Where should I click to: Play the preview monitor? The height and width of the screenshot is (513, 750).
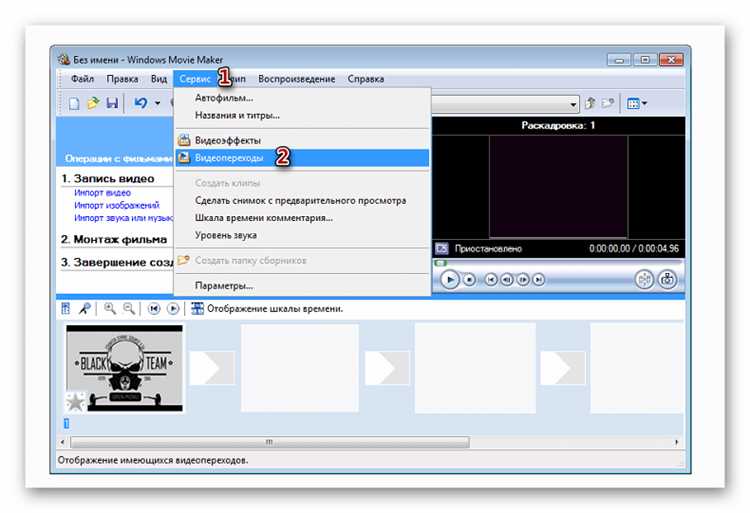click(450, 280)
